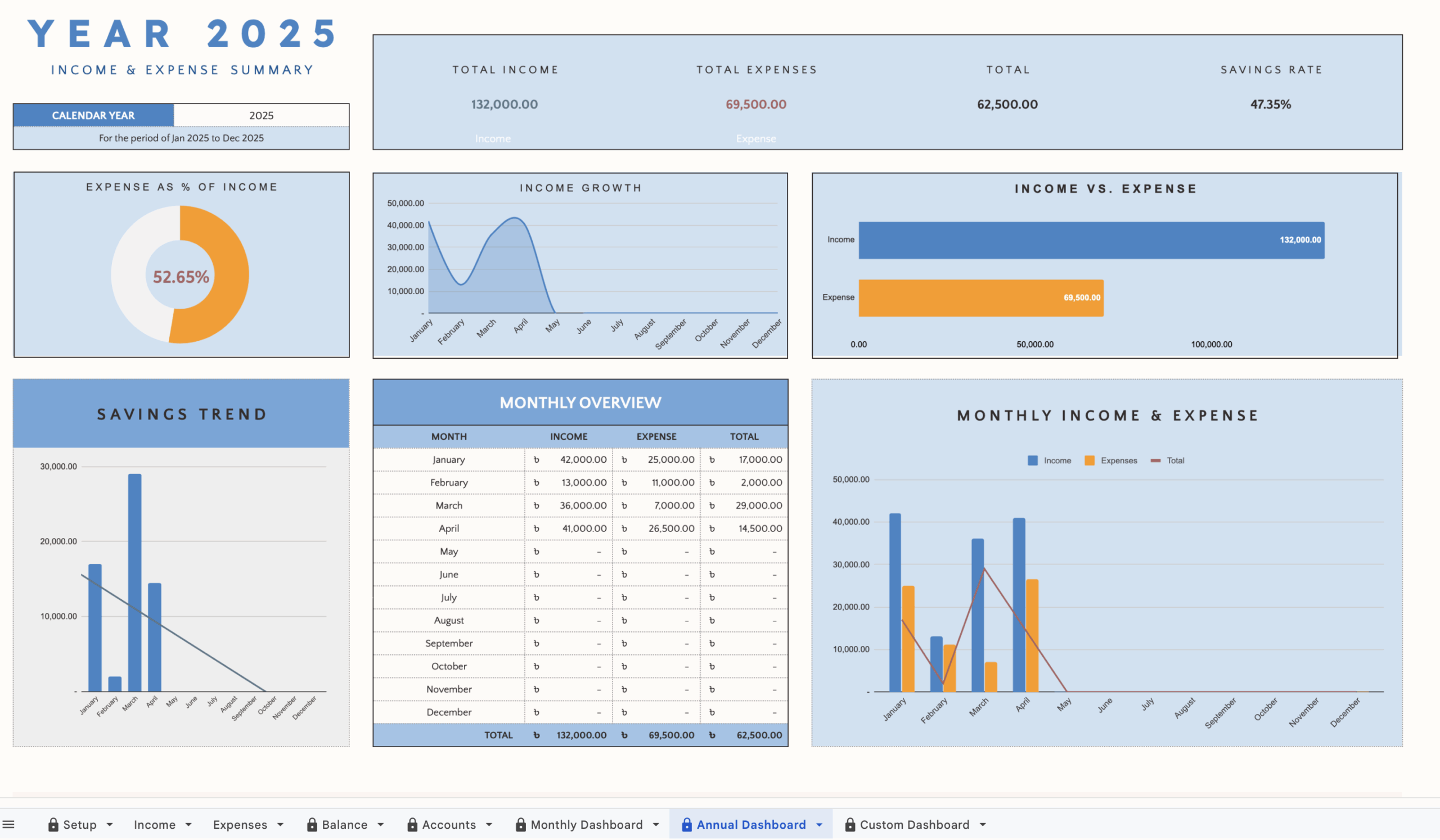Select January income cell 42,000.00
The height and width of the screenshot is (840, 1440).
coord(583,460)
